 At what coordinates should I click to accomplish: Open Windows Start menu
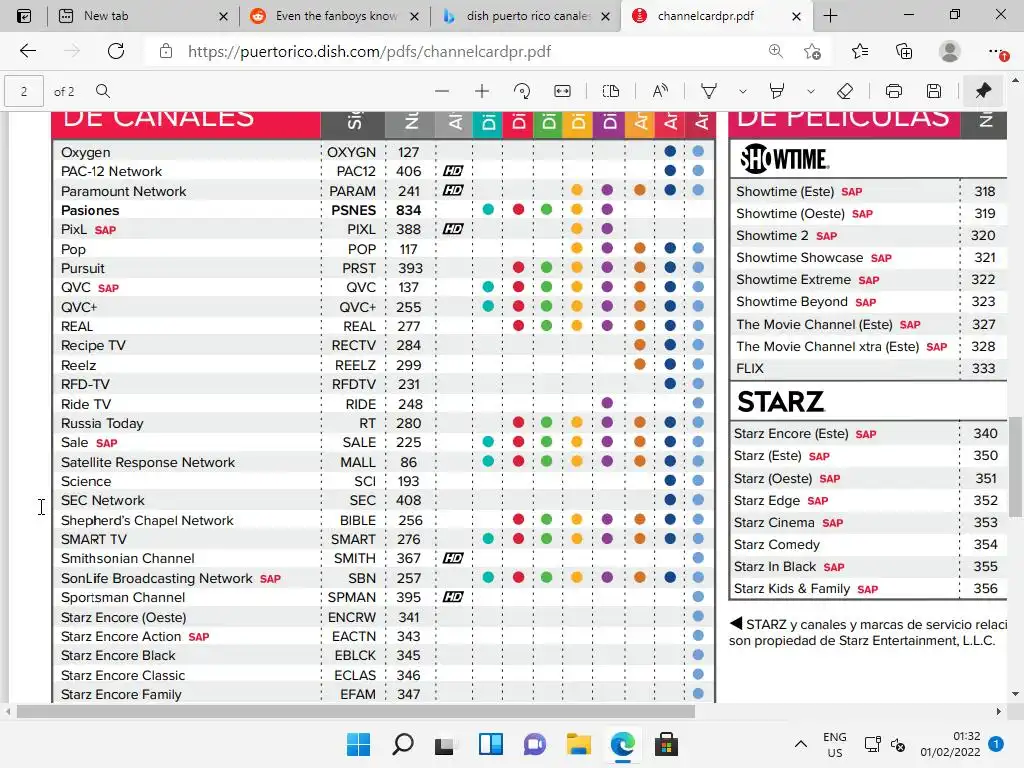point(359,744)
